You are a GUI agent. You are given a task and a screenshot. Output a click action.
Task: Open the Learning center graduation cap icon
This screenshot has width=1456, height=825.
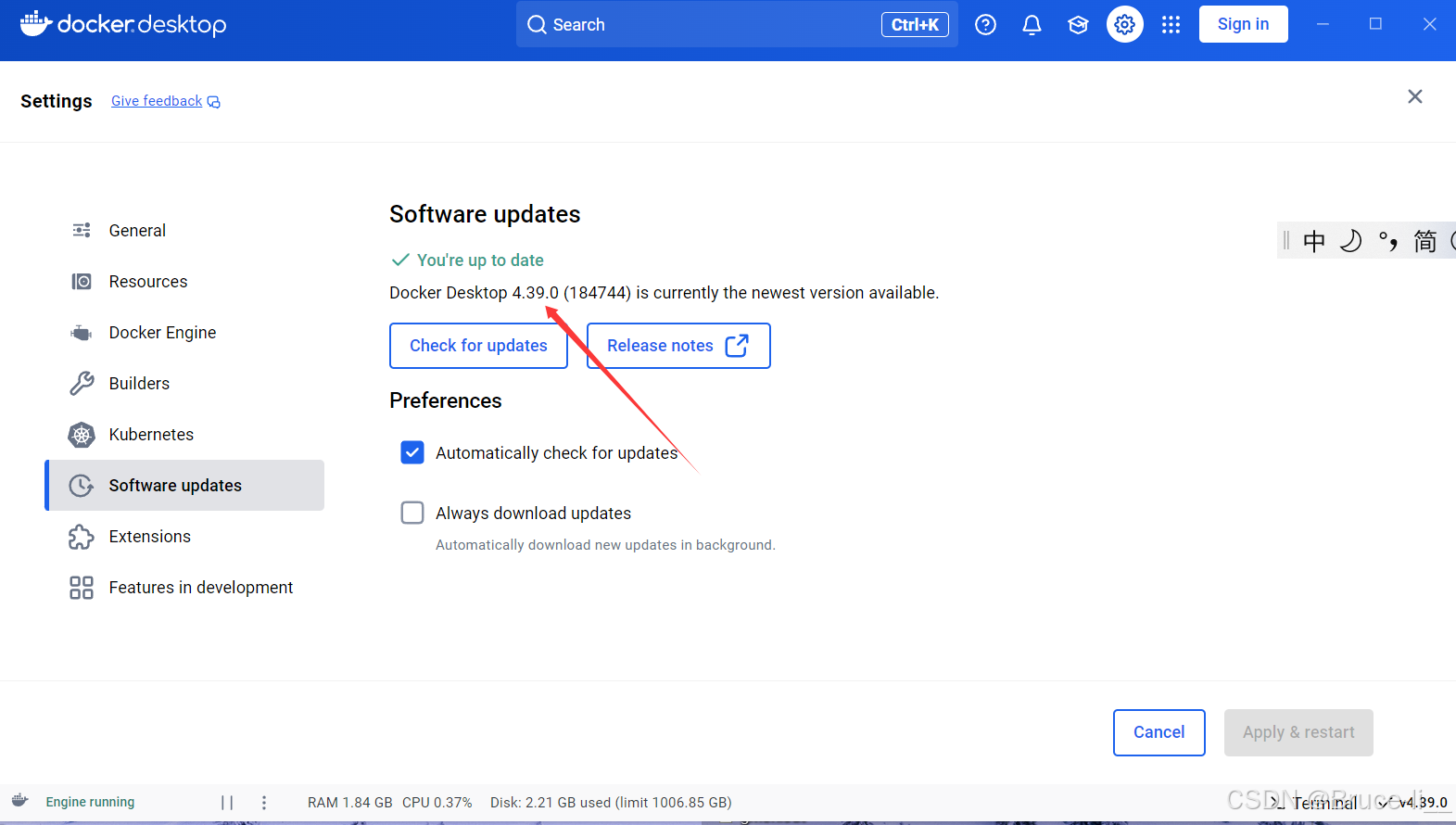[1078, 25]
